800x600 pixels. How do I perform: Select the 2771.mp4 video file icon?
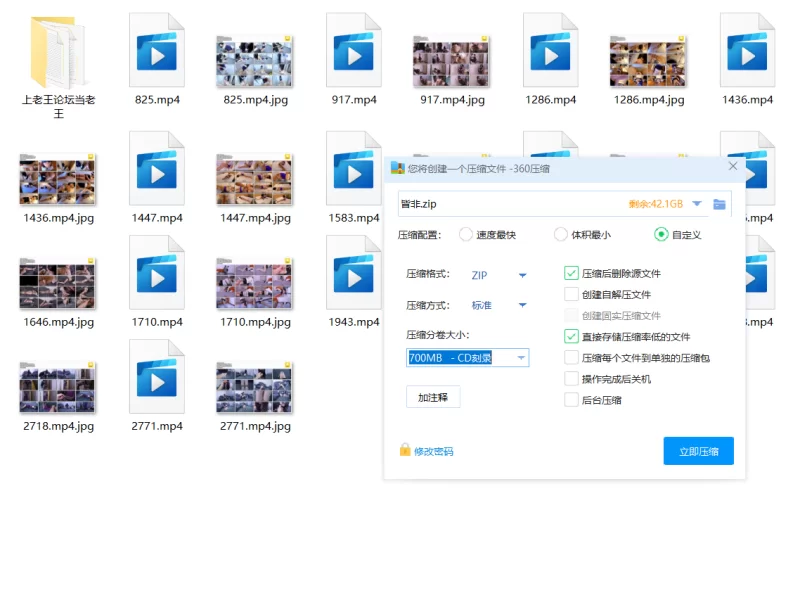tap(157, 378)
